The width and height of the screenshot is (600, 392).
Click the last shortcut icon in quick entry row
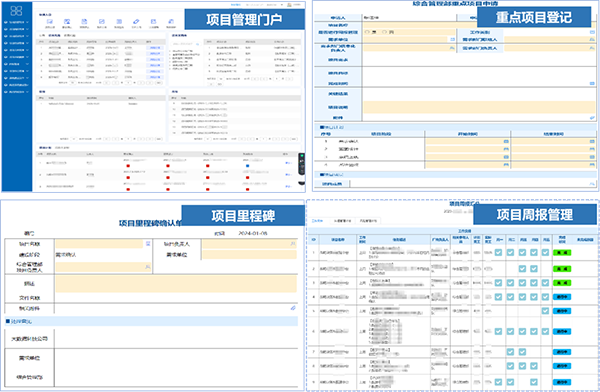[x=171, y=22]
